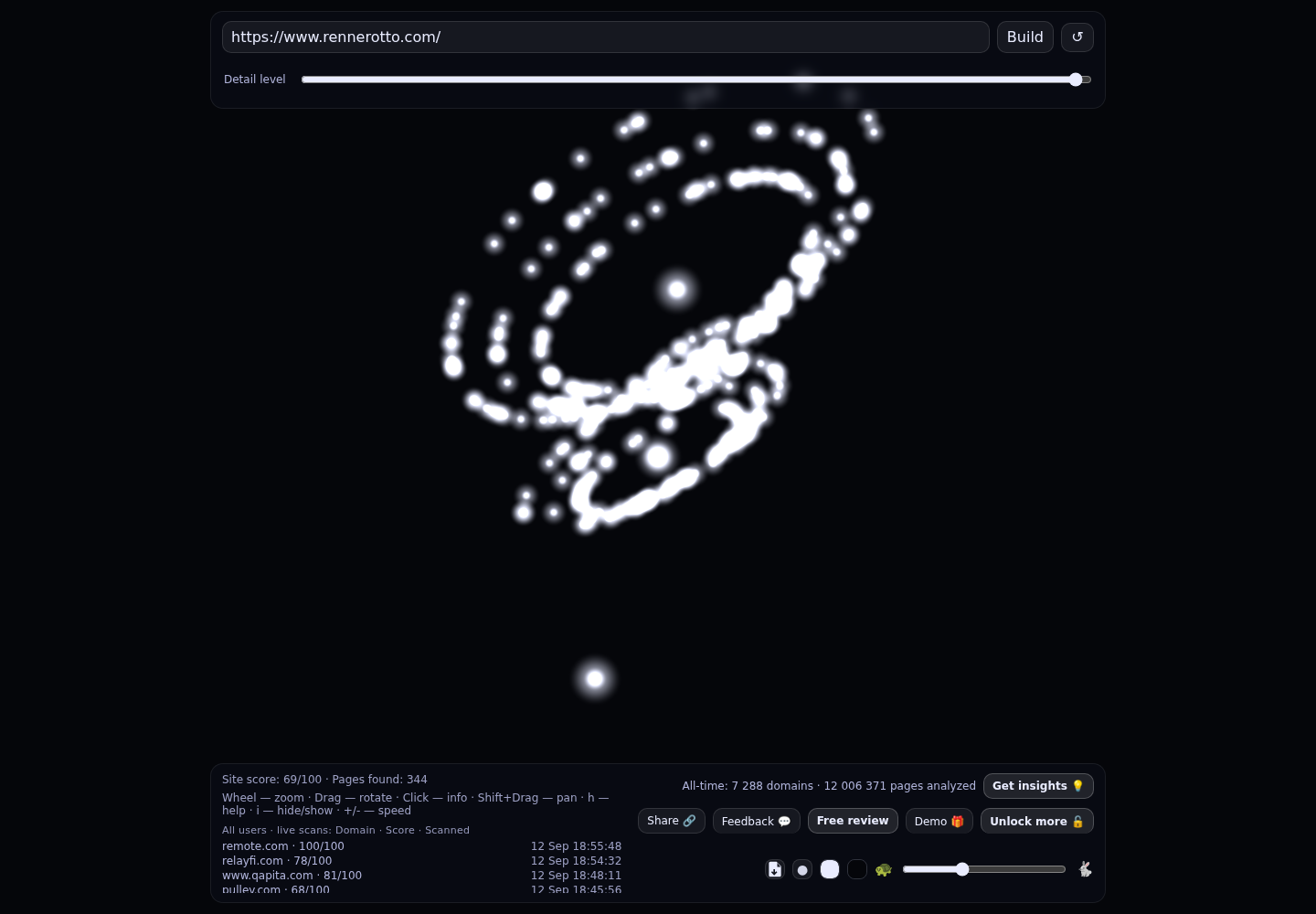
Task: Click the Free review button
Action: 853,821
